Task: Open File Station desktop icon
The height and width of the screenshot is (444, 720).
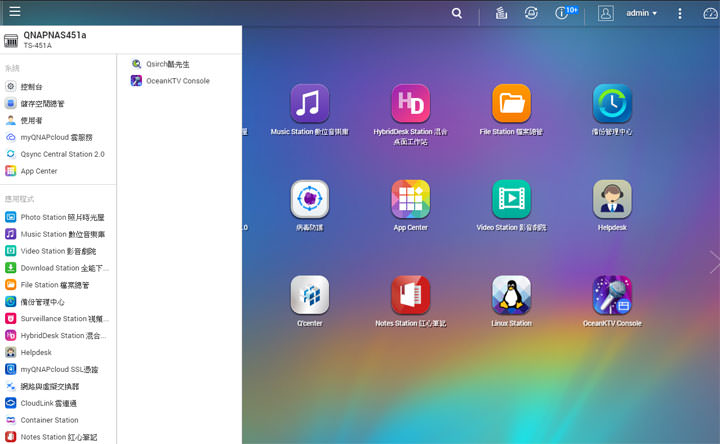Action: (511, 104)
